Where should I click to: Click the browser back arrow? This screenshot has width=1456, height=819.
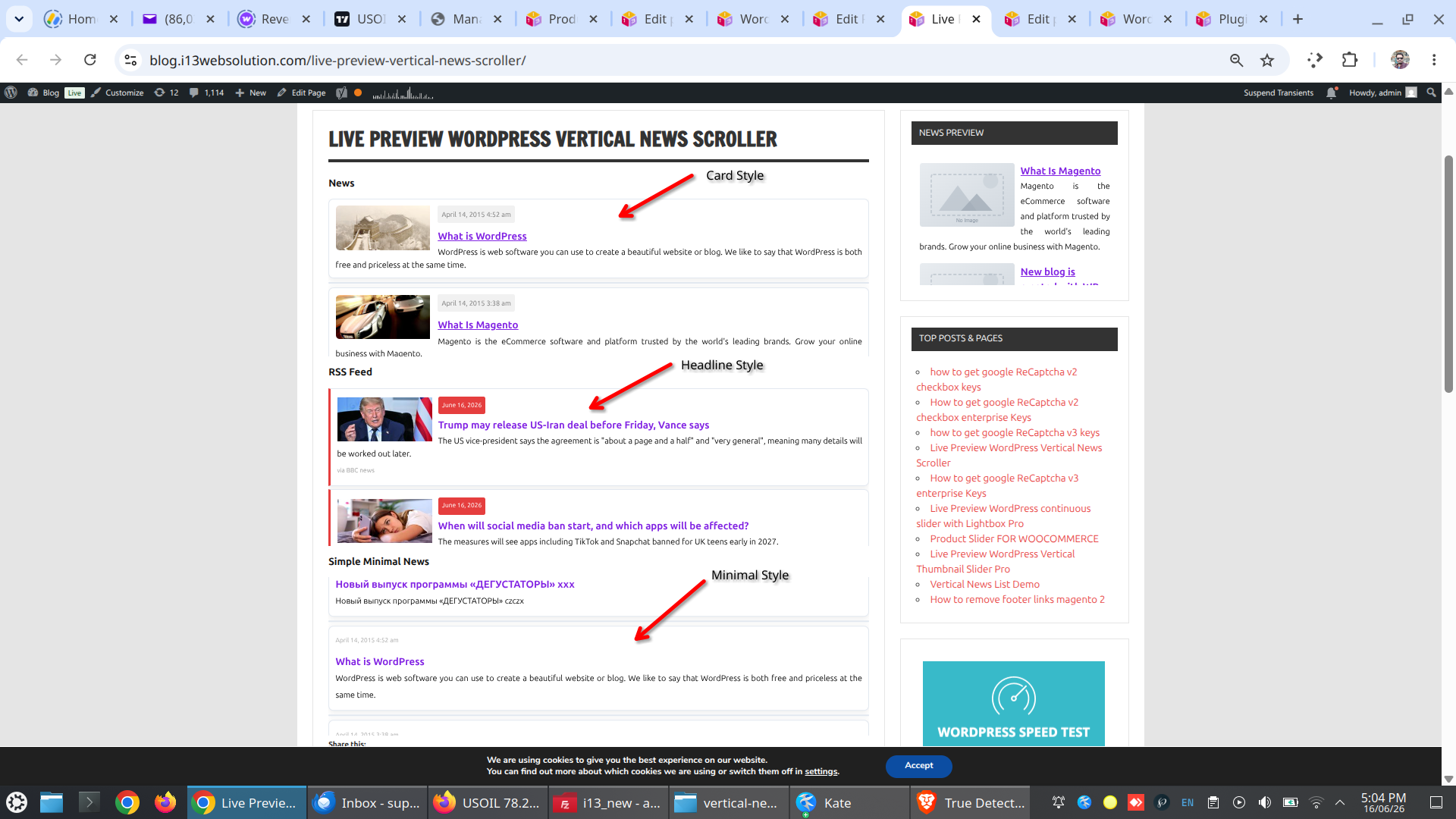click(x=22, y=60)
